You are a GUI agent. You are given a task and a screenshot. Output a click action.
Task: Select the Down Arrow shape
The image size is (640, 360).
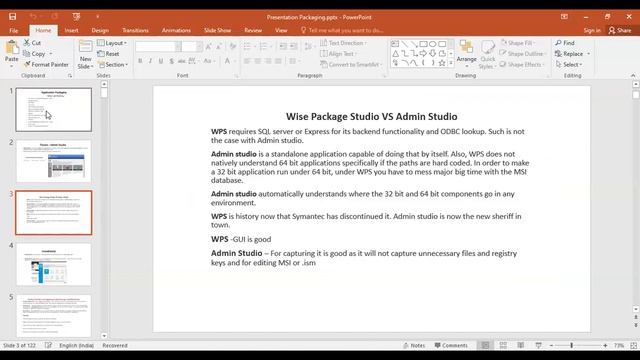point(433,53)
